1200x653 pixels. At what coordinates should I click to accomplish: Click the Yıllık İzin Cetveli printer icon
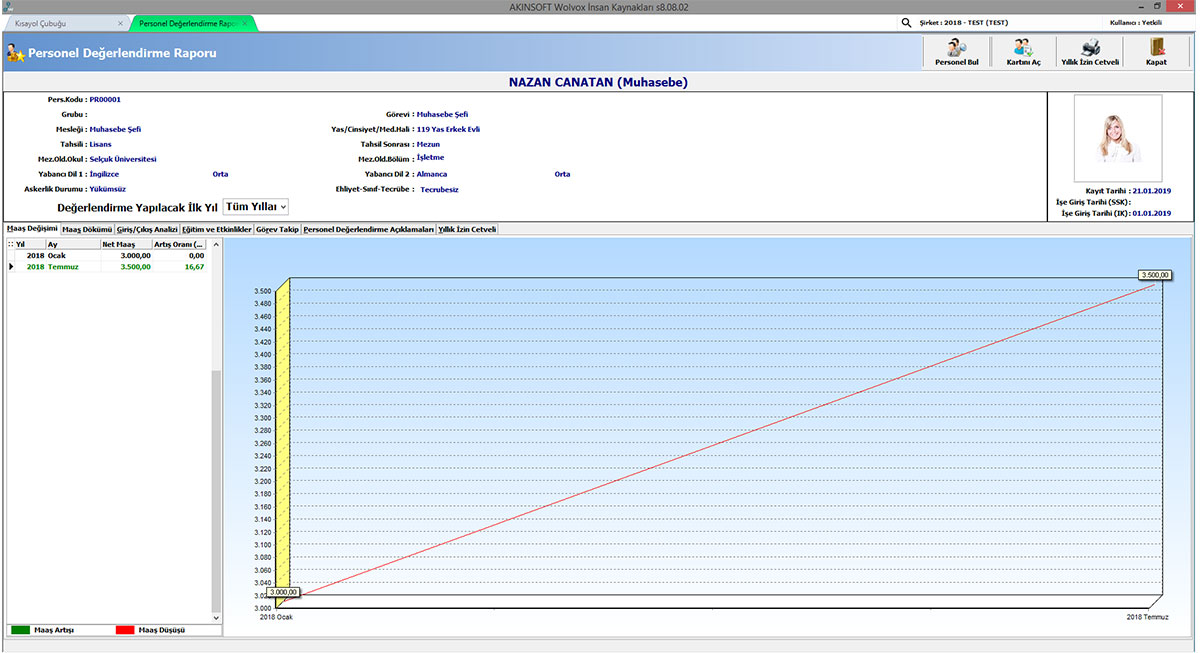click(x=1090, y=48)
